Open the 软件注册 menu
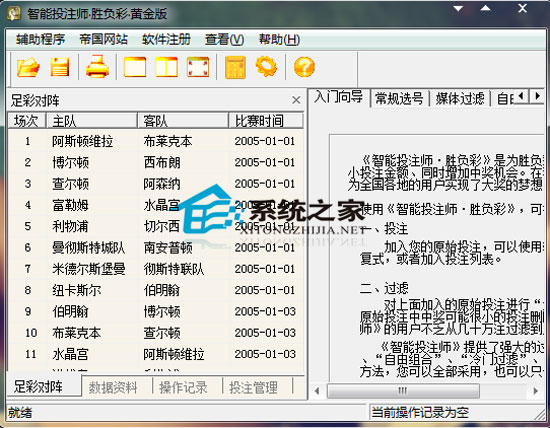The height and width of the screenshot is (428, 550). [x=166, y=39]
